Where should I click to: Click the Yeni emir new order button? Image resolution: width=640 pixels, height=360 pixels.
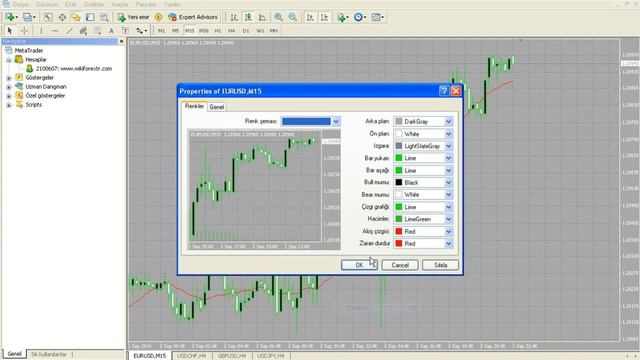(x=133, y=17)
